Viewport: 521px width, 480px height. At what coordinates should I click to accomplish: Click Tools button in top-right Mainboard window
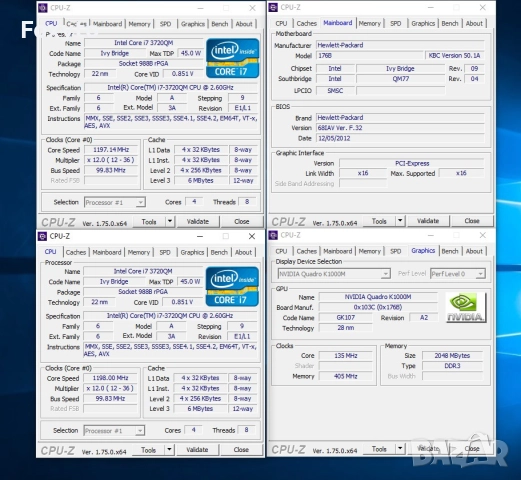click(379, 221)
